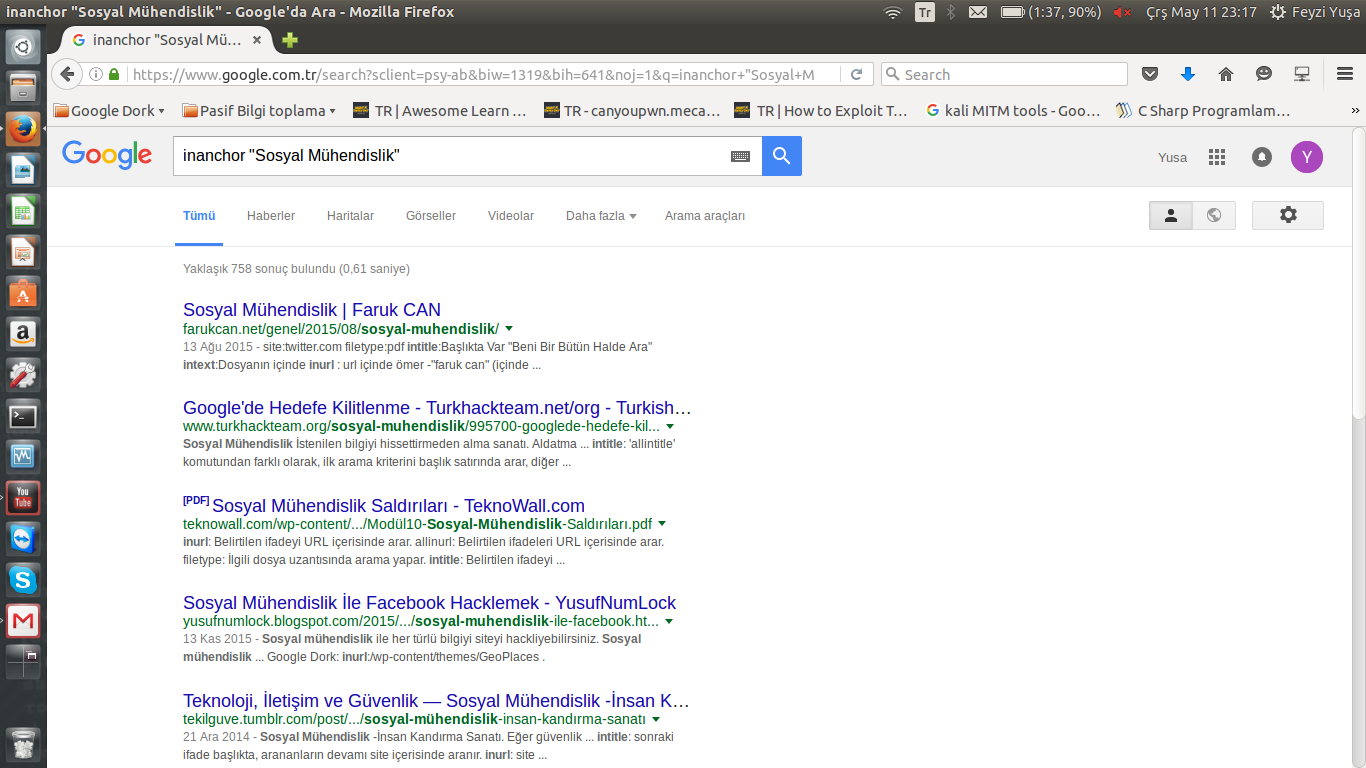Screen dimensions: 1366x768
Task: Click into the Google search query field
Action: pos(450,156)
